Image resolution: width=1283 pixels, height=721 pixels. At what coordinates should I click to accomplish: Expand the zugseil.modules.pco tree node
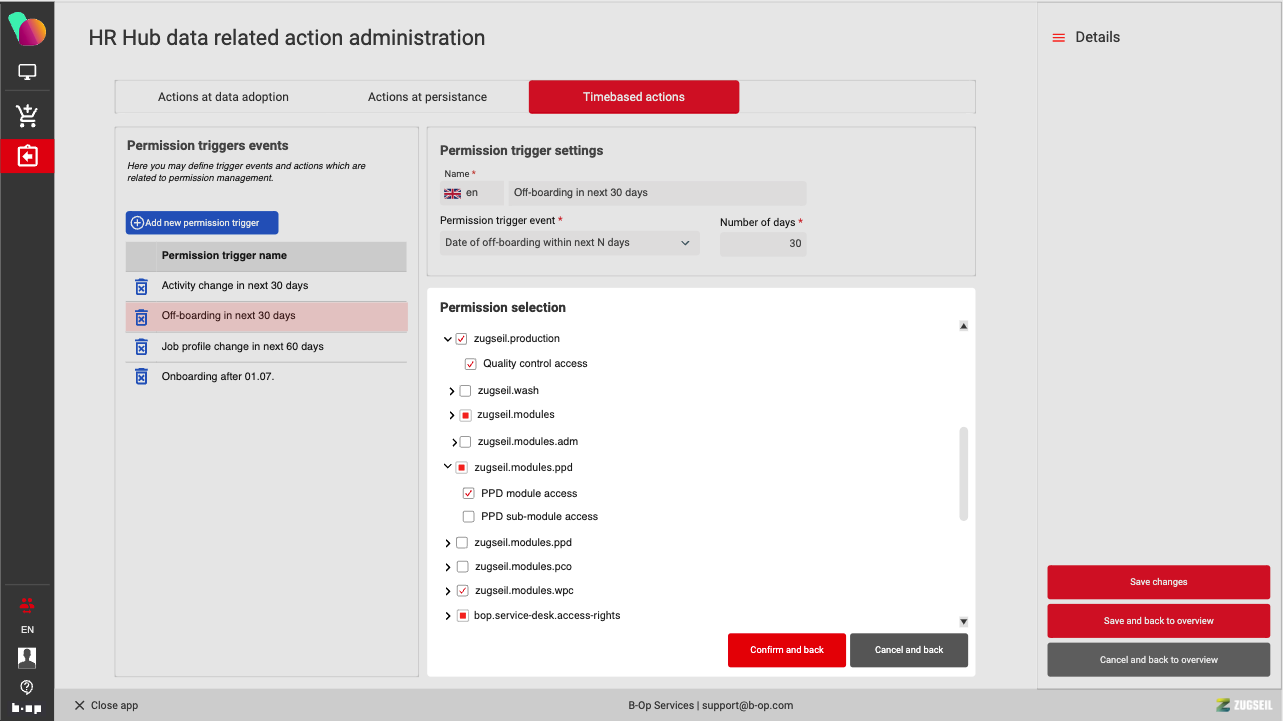(447, 568)
